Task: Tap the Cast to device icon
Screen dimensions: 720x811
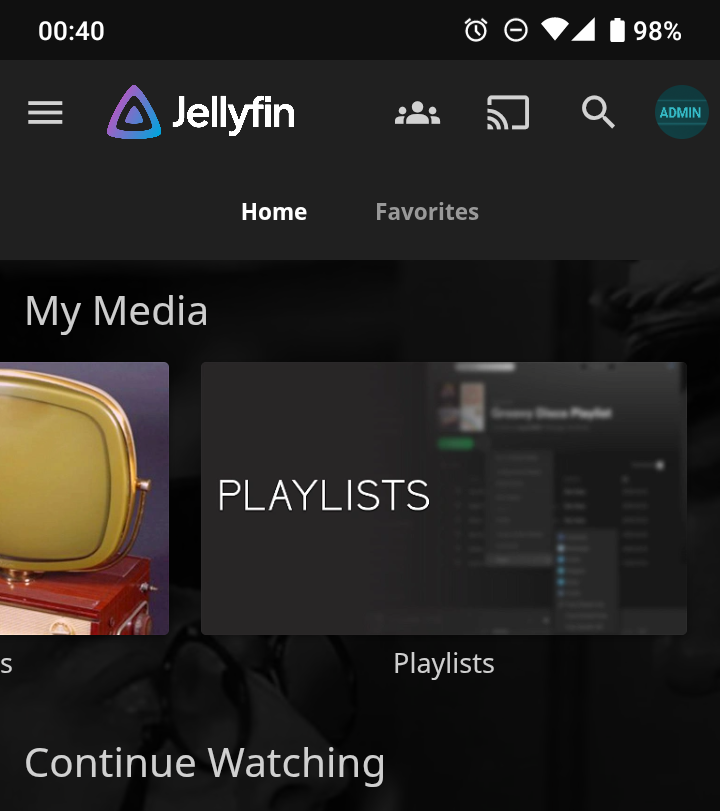Action: pyautogui.click(x=507, y=113)
